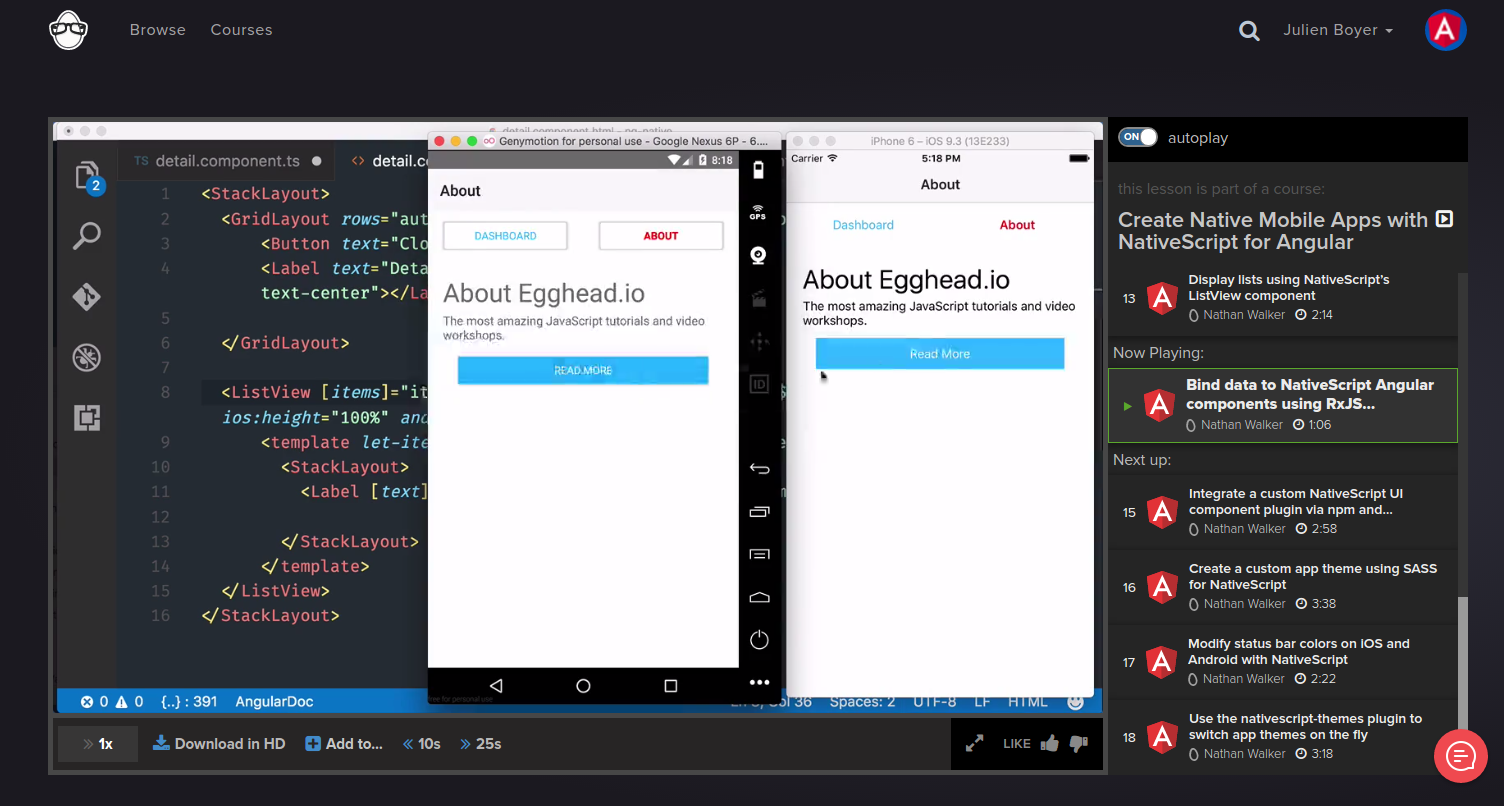1504x806 pixels.
Task: Click the thumbs down dislike icon
Action: click(1078, 743)
